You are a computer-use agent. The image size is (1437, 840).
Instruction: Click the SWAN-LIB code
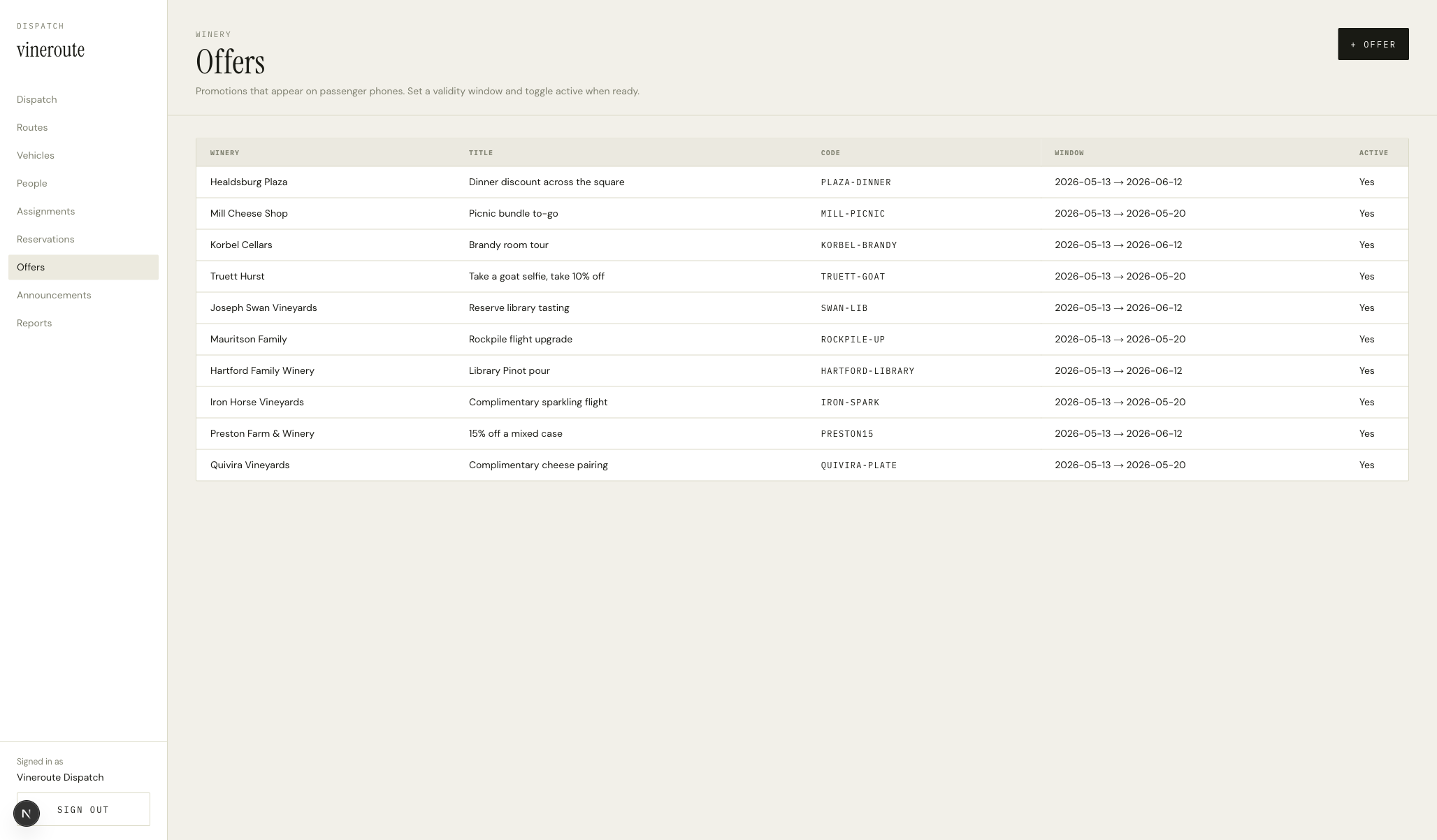(x=844, y=308)
